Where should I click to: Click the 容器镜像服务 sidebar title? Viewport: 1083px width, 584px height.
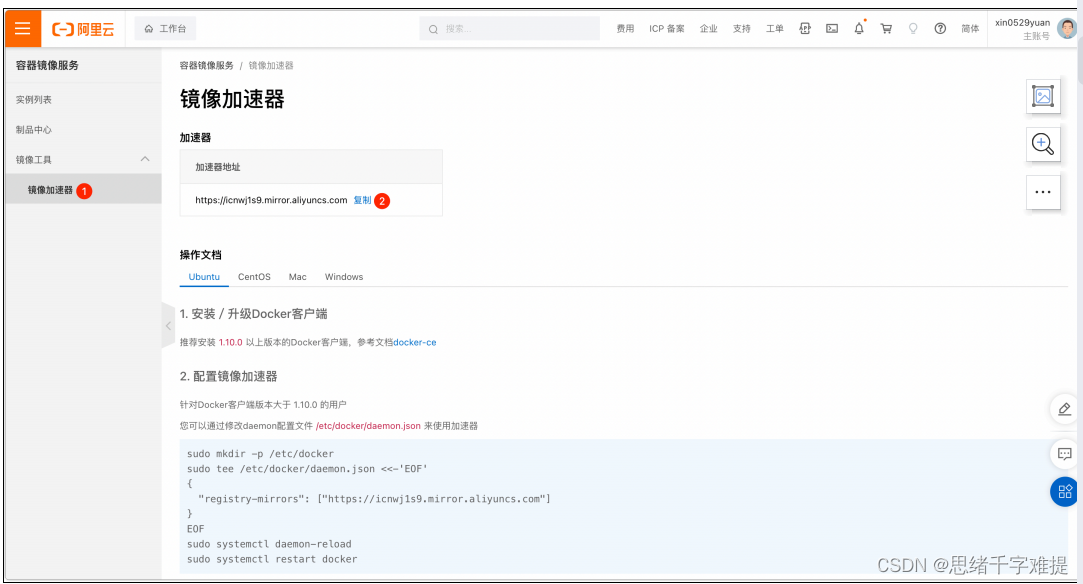(47, 66)
